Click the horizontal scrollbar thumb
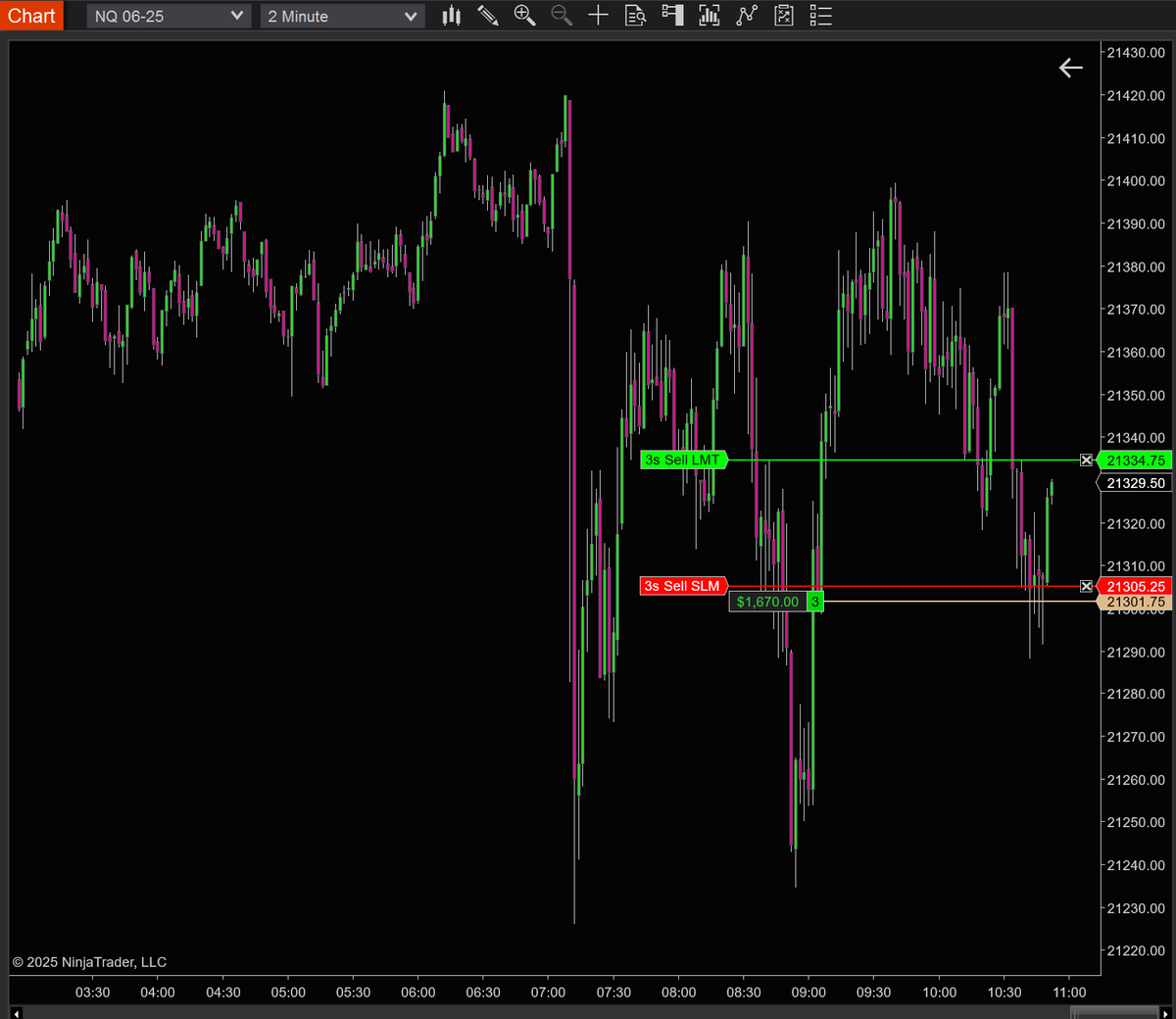This screenshot has width=1176, height=1019. coord(1114,1012)
